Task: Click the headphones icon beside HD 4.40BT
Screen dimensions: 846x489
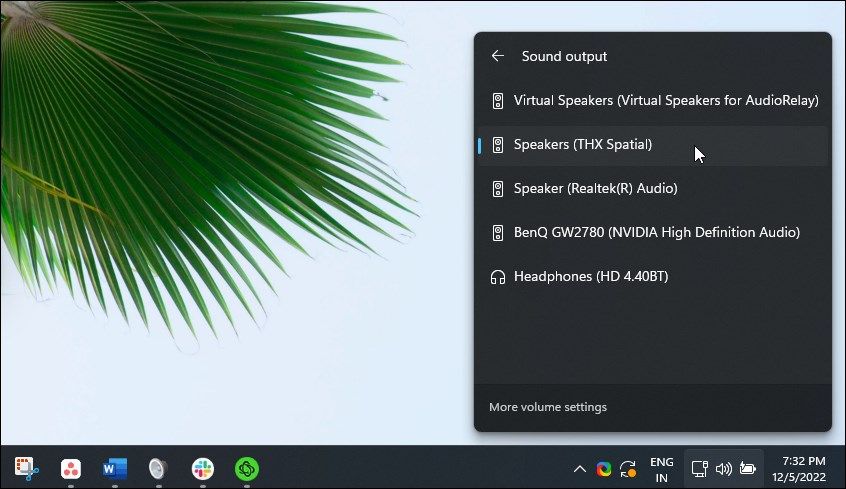Action: [x=497, y=277]
